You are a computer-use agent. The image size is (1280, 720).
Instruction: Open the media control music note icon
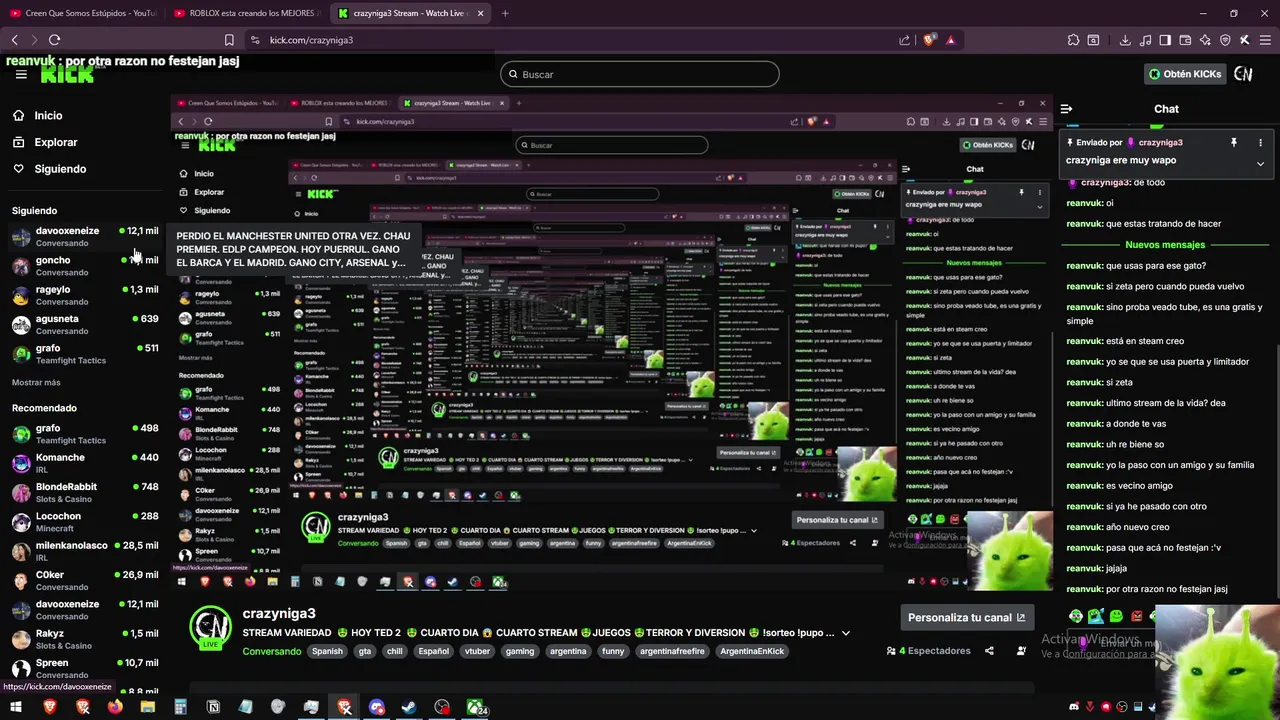point(1145,40)
